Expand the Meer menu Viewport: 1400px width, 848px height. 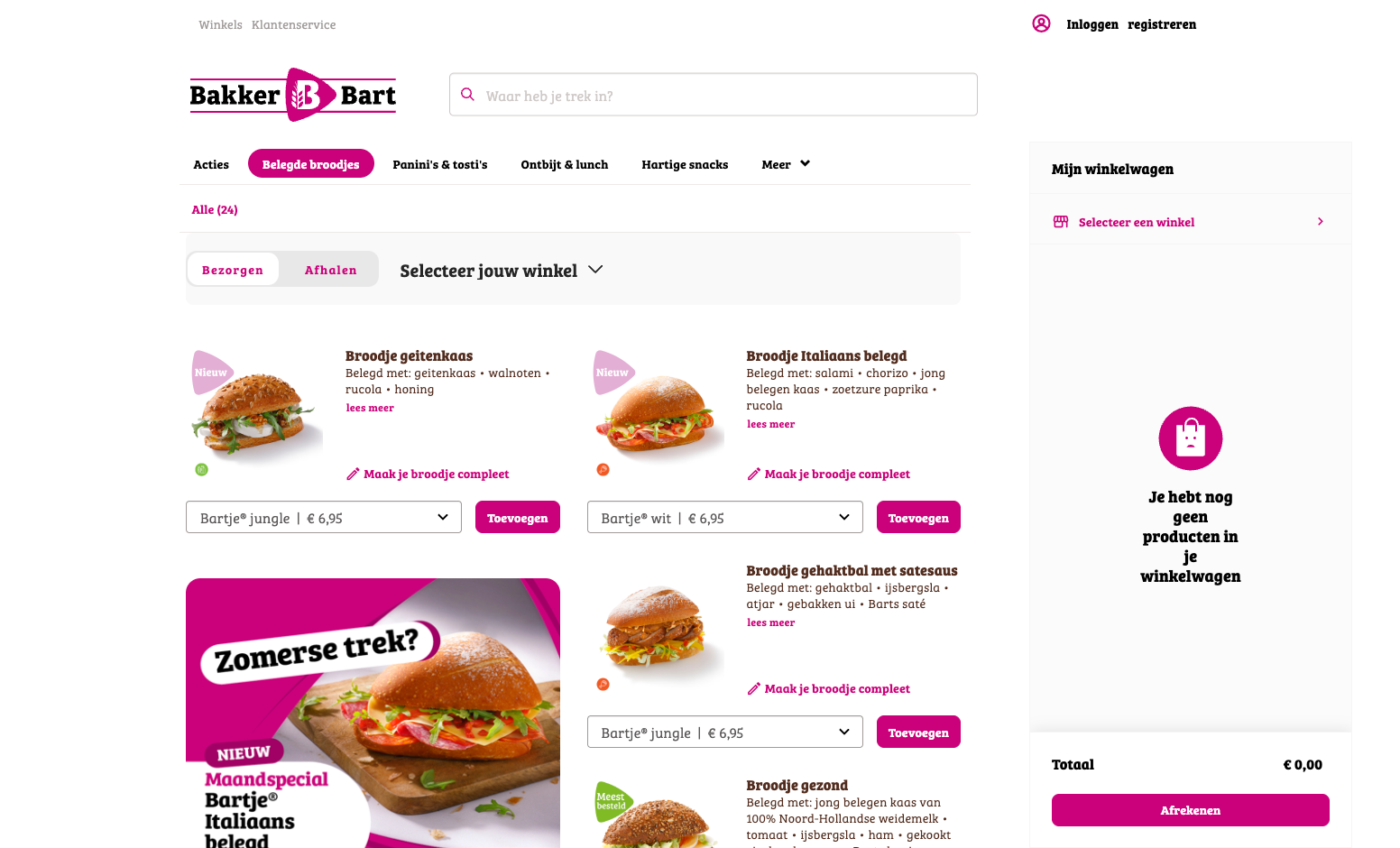786,164
